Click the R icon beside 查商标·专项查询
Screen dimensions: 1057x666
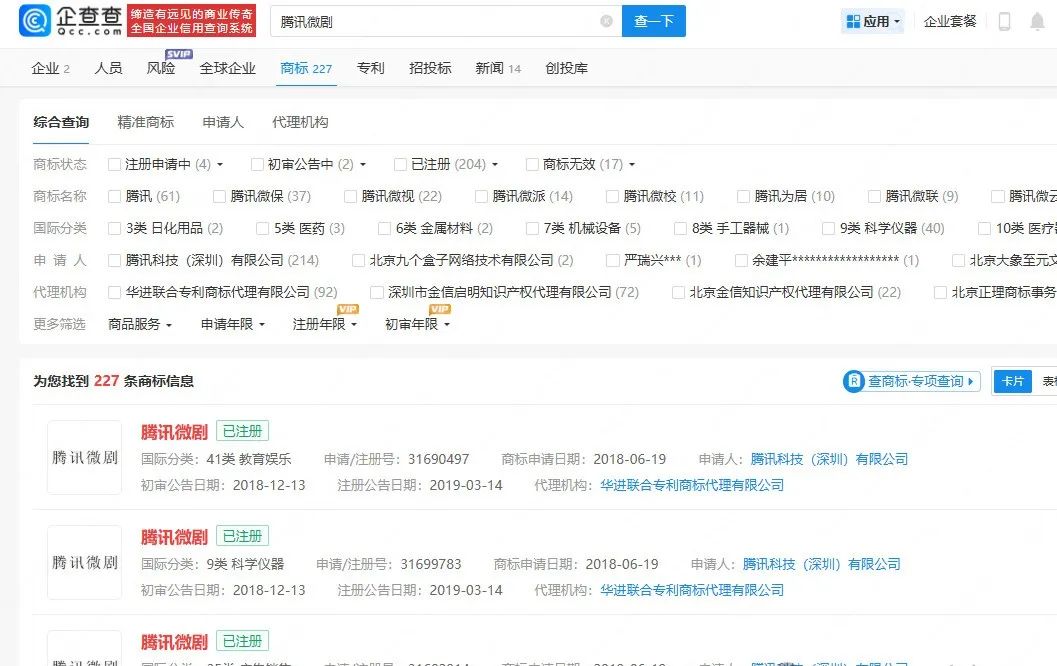click(x=853, y=381)
